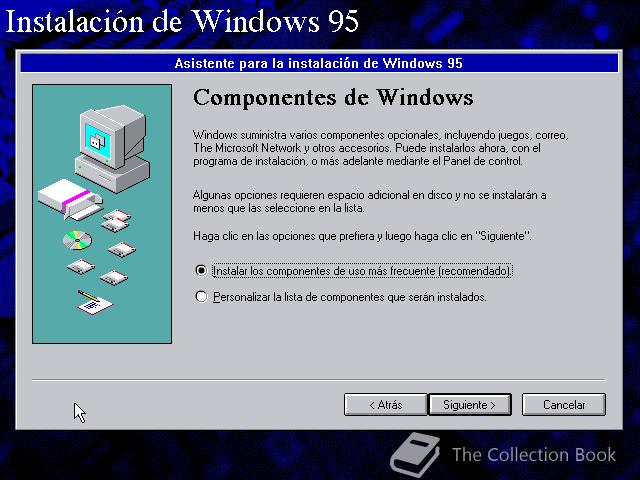This screenshot has width=640, height=480.
Task: Click the lowest floppy disk above notepad
Action: [x=114, y=278]
